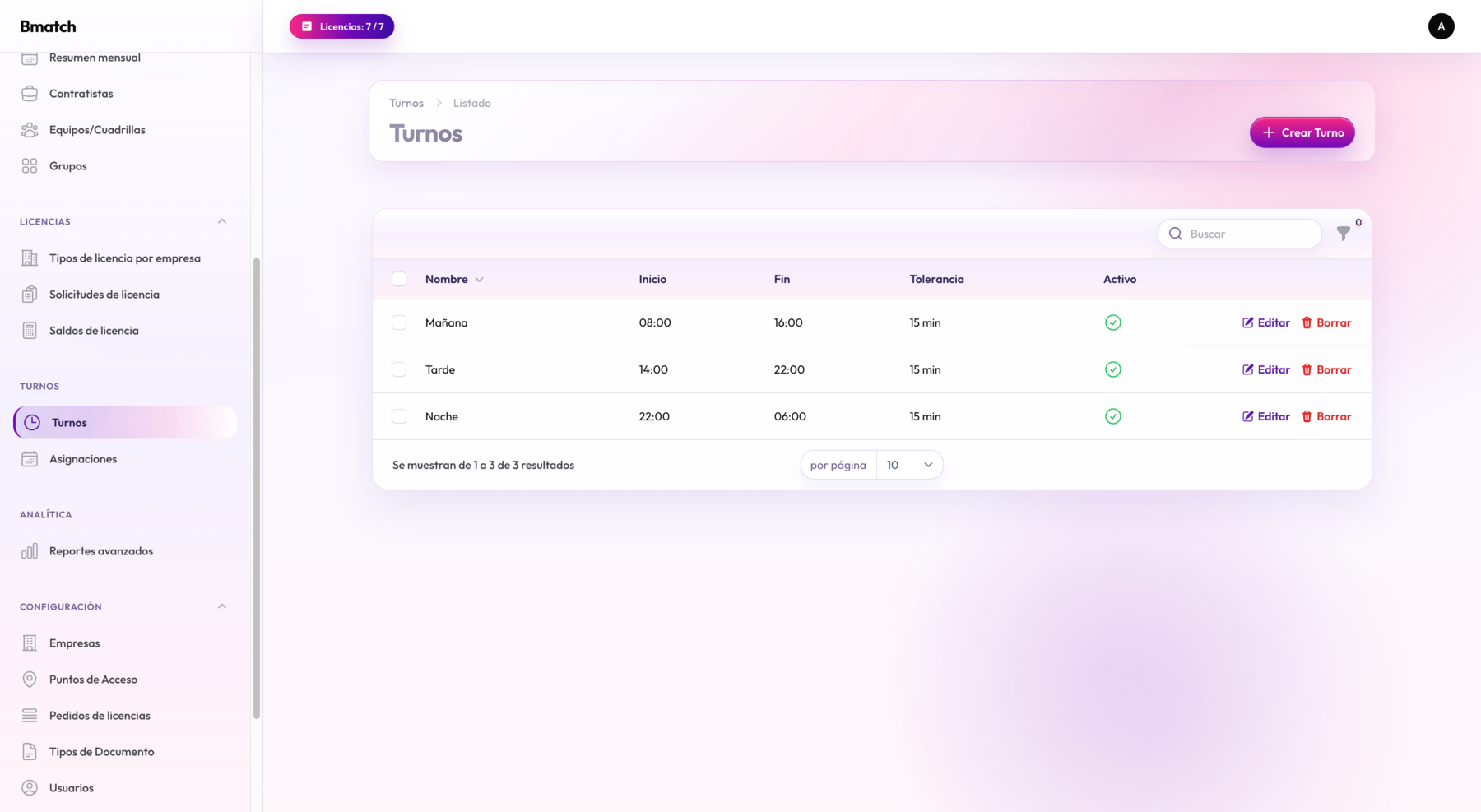
Task: Open Solicitudes de licencia page
Action: (125, 295)
